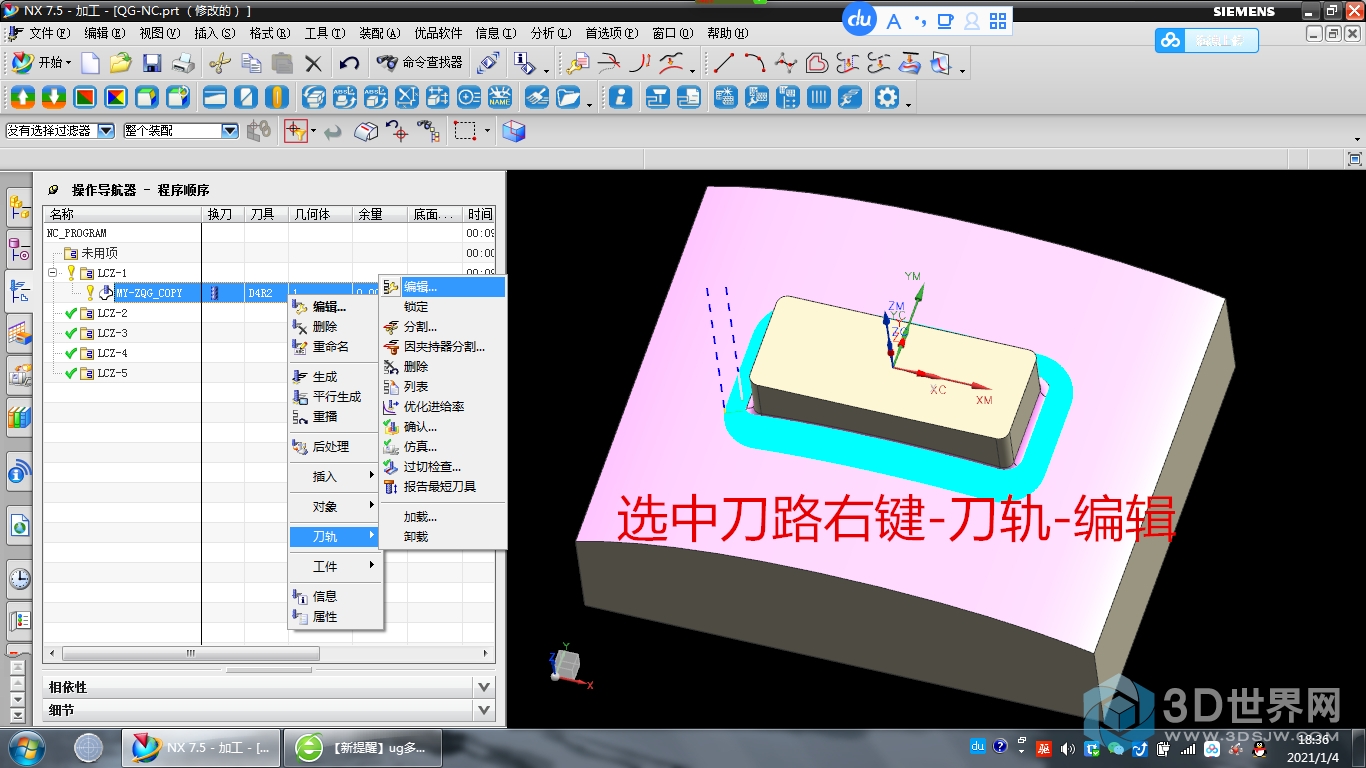Click the Cut scissors icon
The image size is (1366, 768).
(x=219, y=63)
